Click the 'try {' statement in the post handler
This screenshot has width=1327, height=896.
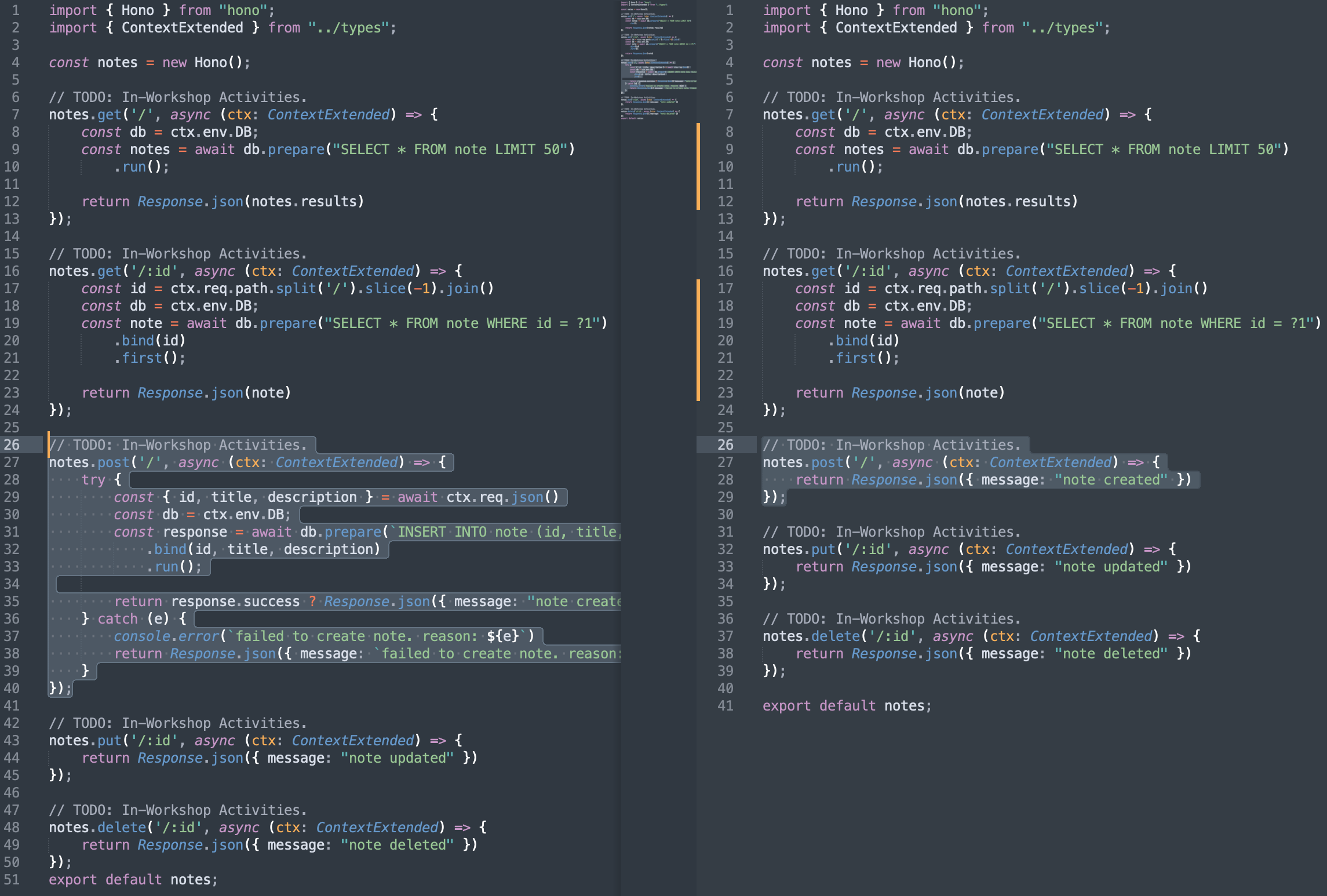coord(101,479)
